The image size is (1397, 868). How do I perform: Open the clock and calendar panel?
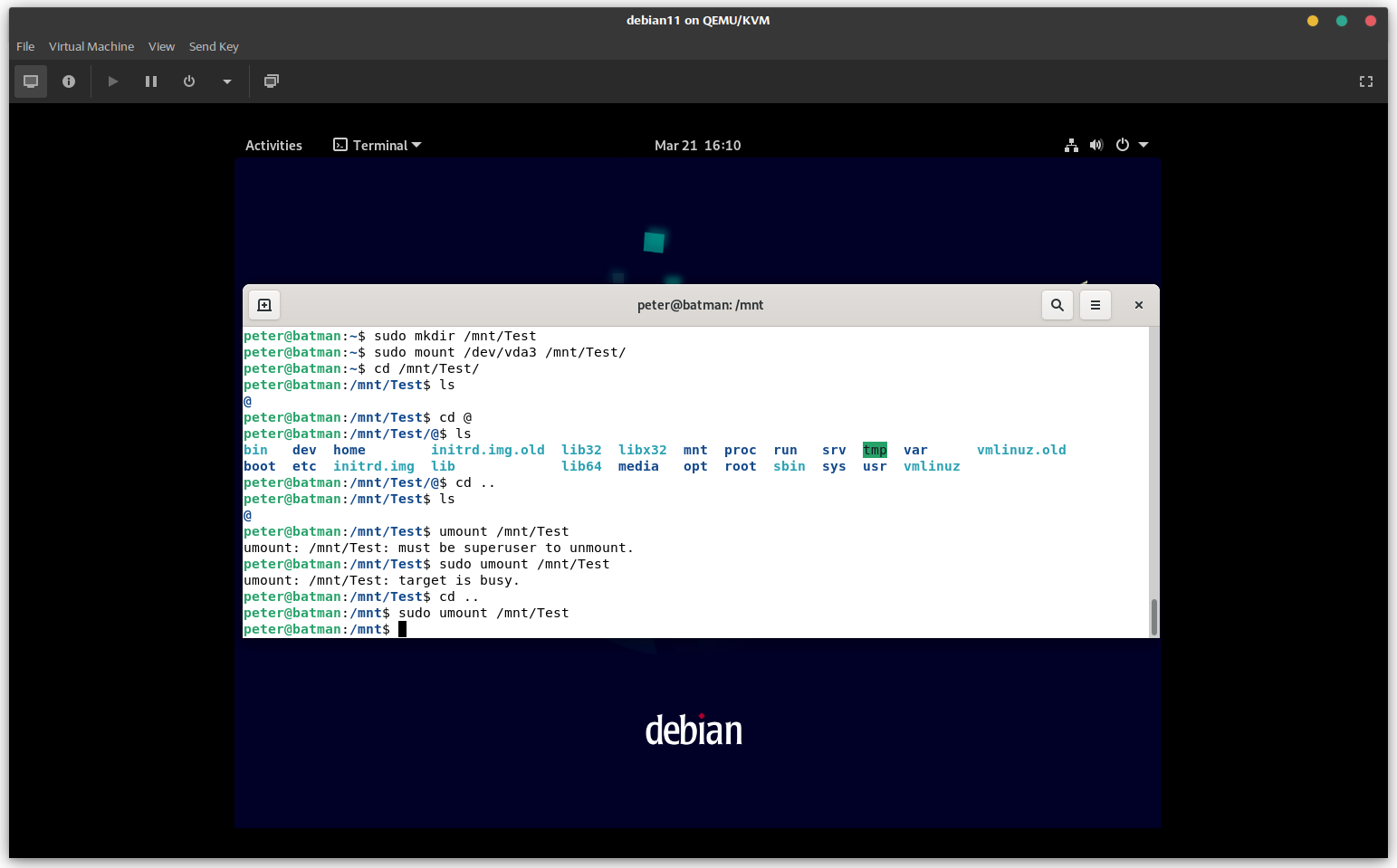tap(697, 145)
